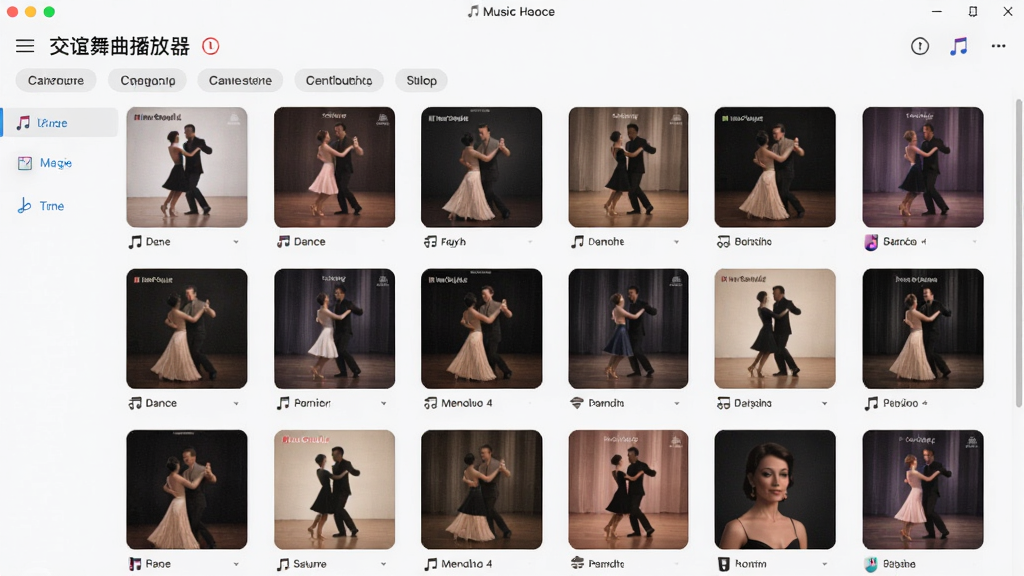Click the note icon beside Pedloo
The width and height of the screenshot is (1024, 576).
click(871, 404)
